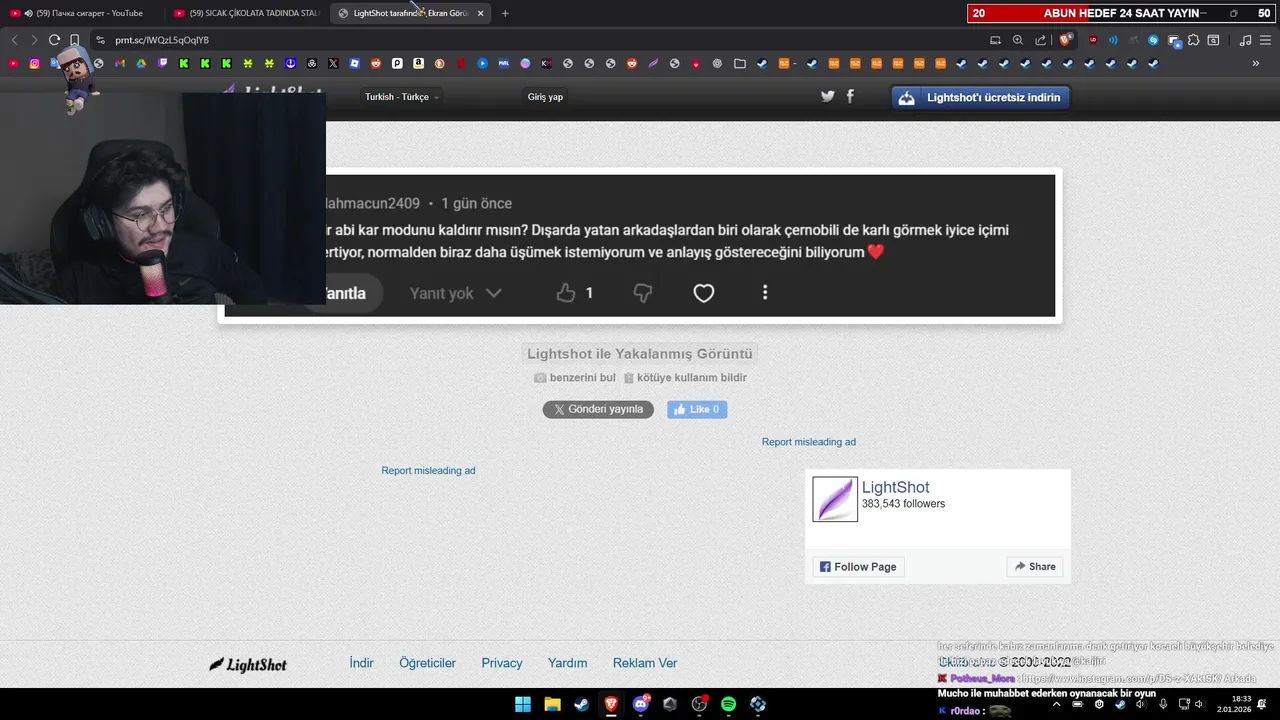Open the 'Reklam Ver' footer link

coord(645,663)
